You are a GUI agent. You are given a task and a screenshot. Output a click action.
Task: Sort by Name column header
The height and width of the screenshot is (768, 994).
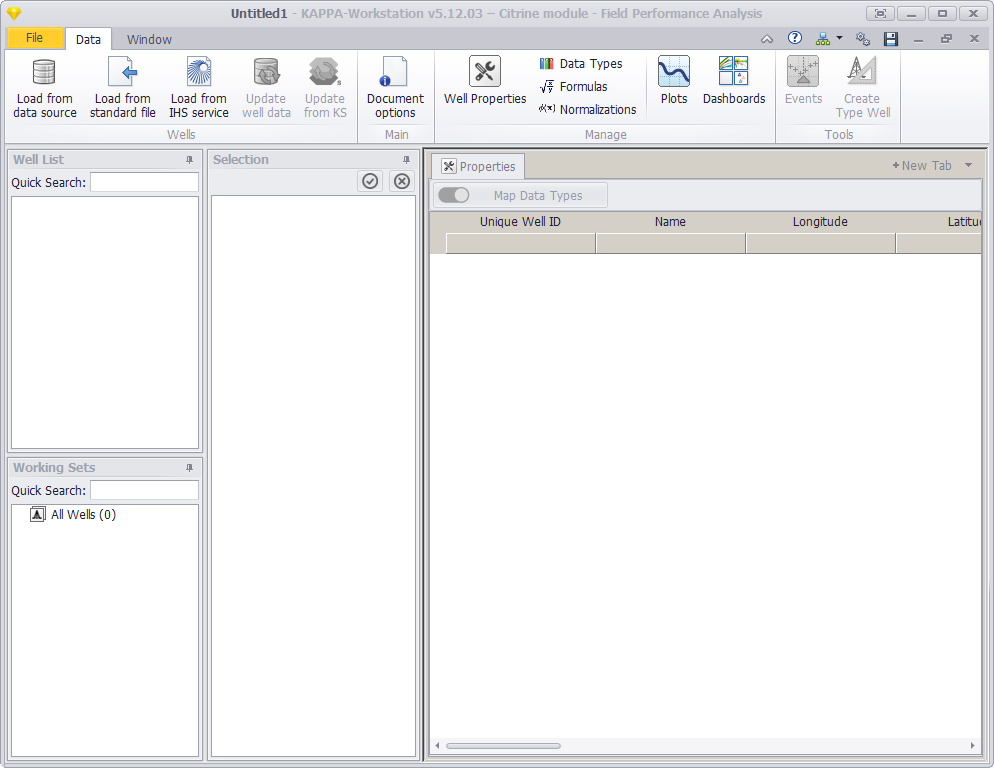tap(671, 221)
